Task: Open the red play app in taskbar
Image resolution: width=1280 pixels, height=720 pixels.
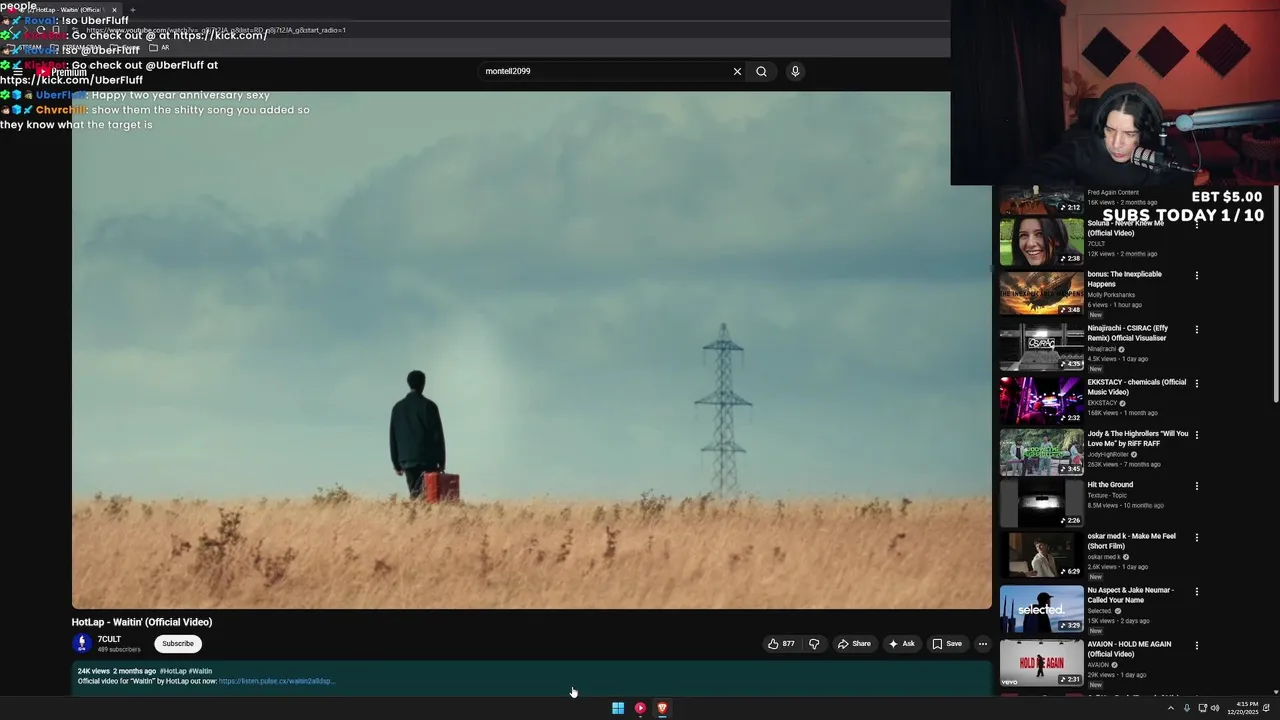Action: pyautogui.click(x=640, y=708)
